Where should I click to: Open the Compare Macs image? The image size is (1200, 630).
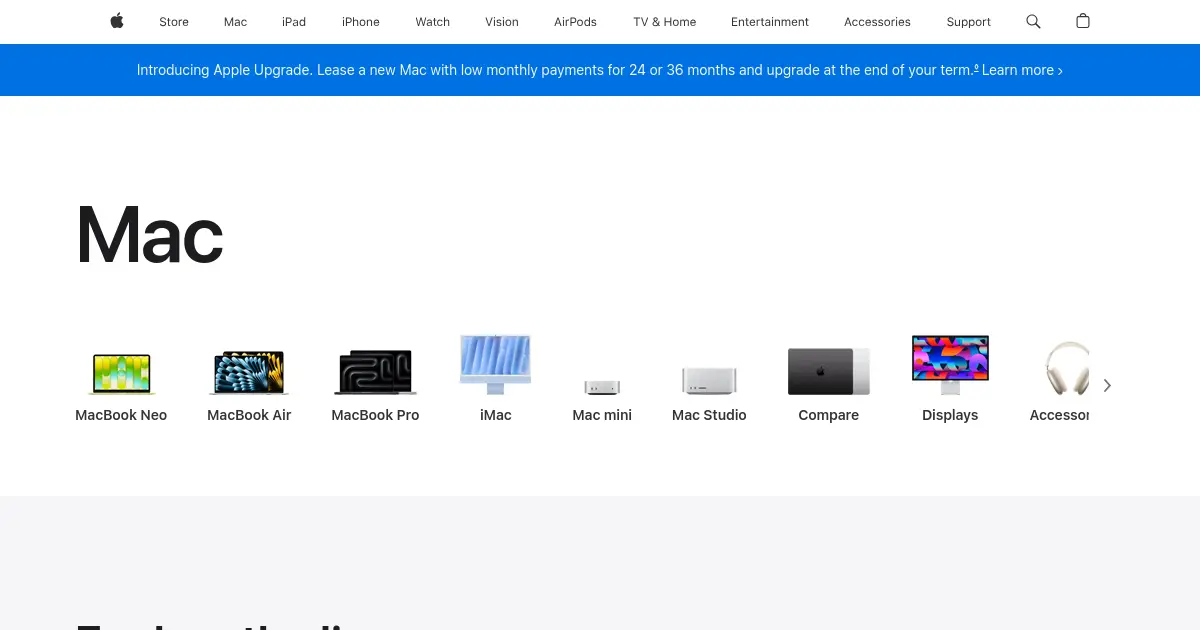coord(829,372)
